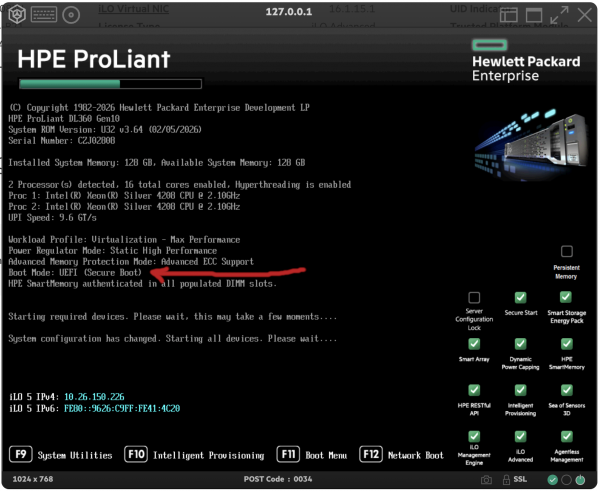
Task: Click the Proc 1: Intel Xeon Silver line
Action: (x=124, y=196)
